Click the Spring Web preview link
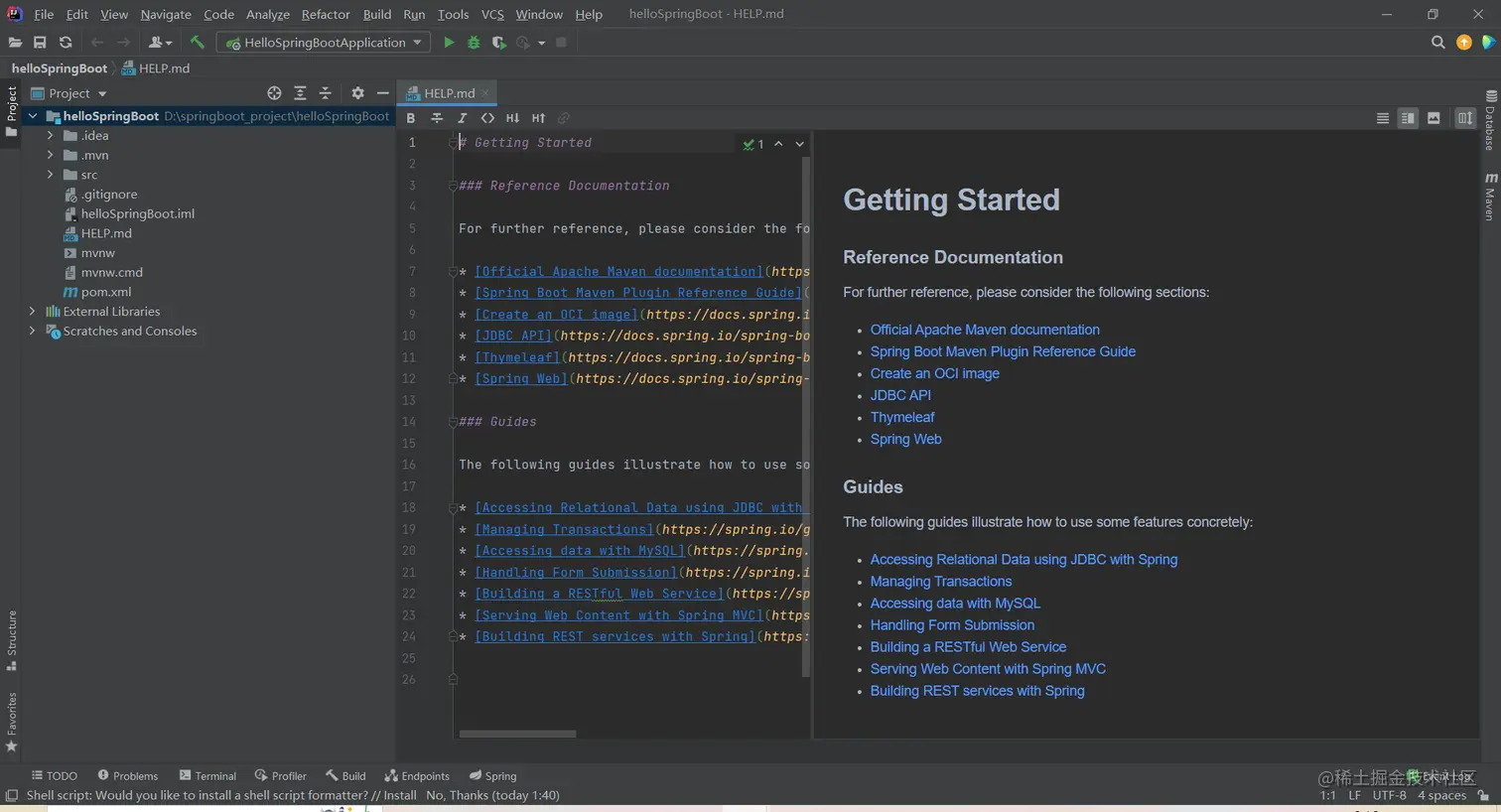 [905, 439]
